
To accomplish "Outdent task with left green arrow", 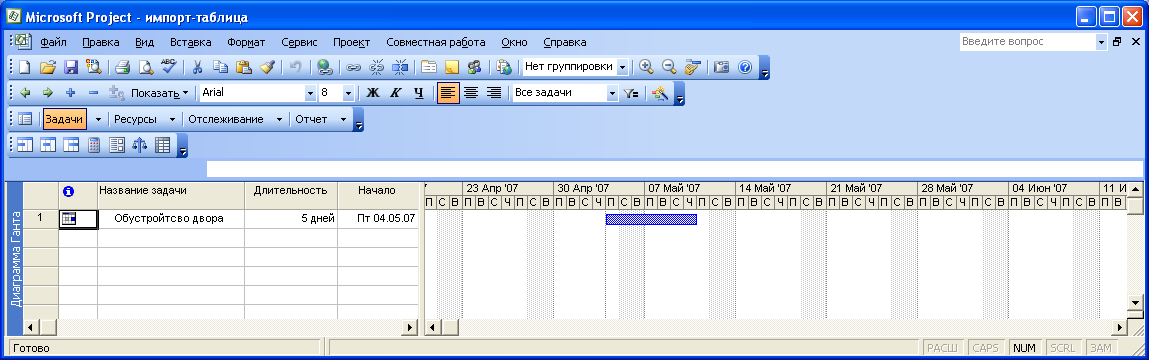I will click(26, 93).
